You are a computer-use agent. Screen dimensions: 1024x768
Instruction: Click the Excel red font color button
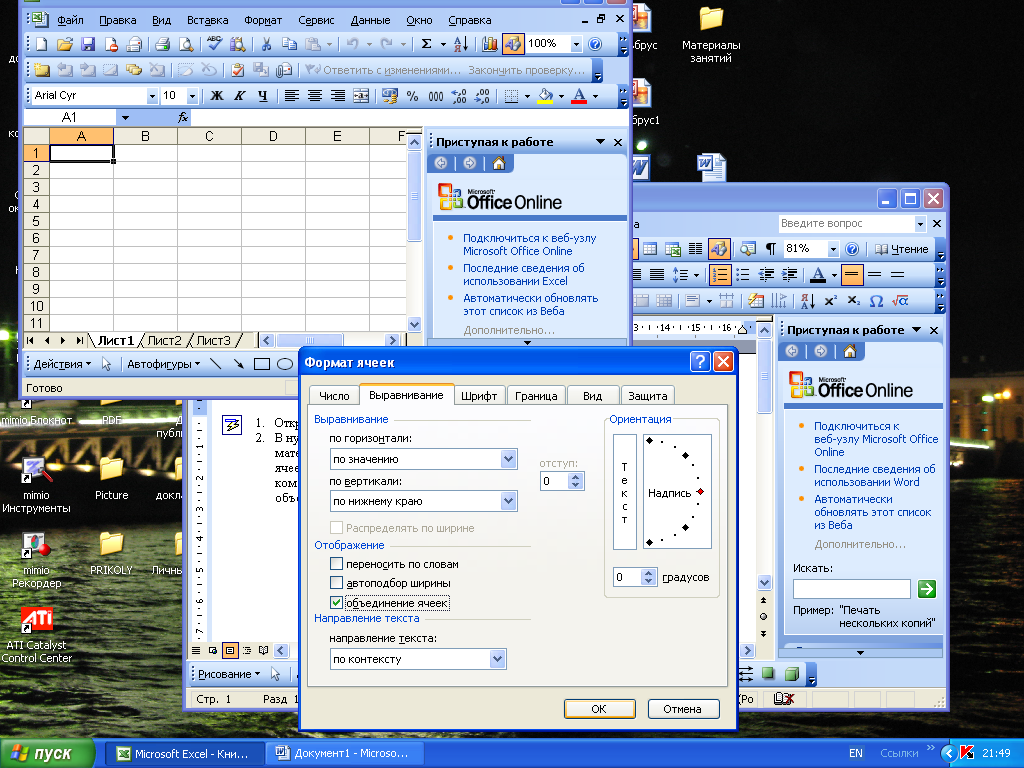pyautogui.click(x=579, y=96)
